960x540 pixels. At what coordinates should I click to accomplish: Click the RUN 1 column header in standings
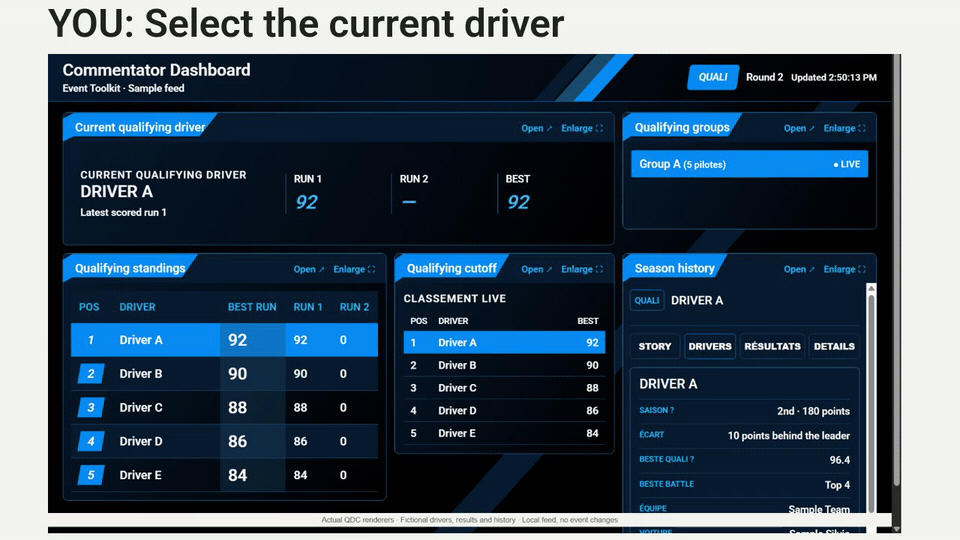click(307, 307)
